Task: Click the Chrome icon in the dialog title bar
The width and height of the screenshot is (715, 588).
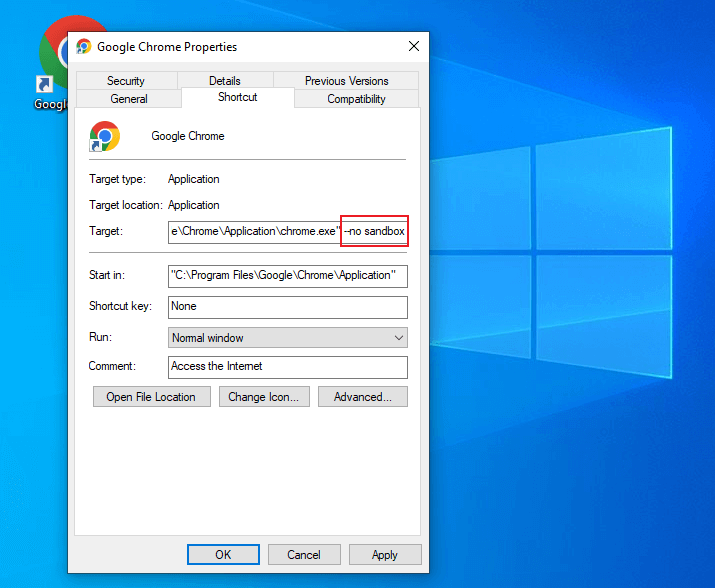Action: [83, 47]
